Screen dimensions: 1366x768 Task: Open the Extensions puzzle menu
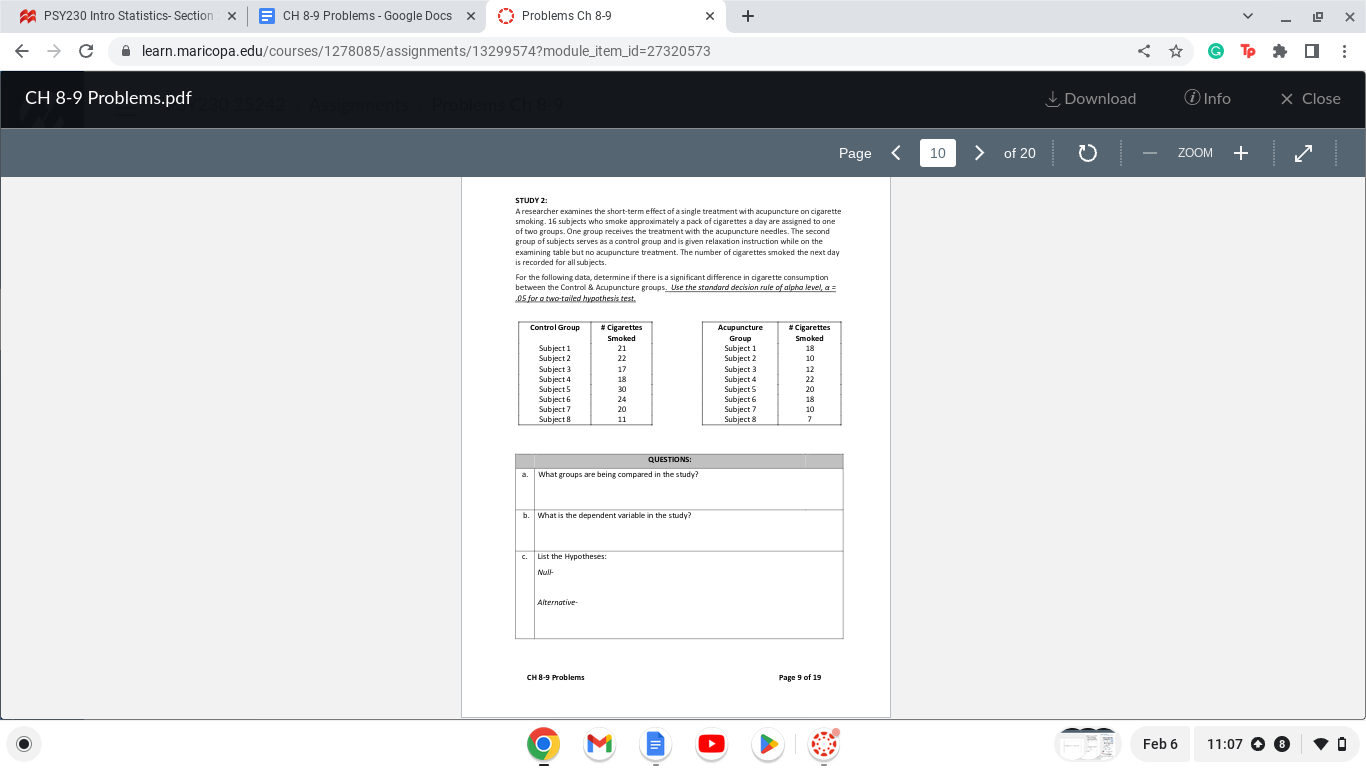(1279, 50)
